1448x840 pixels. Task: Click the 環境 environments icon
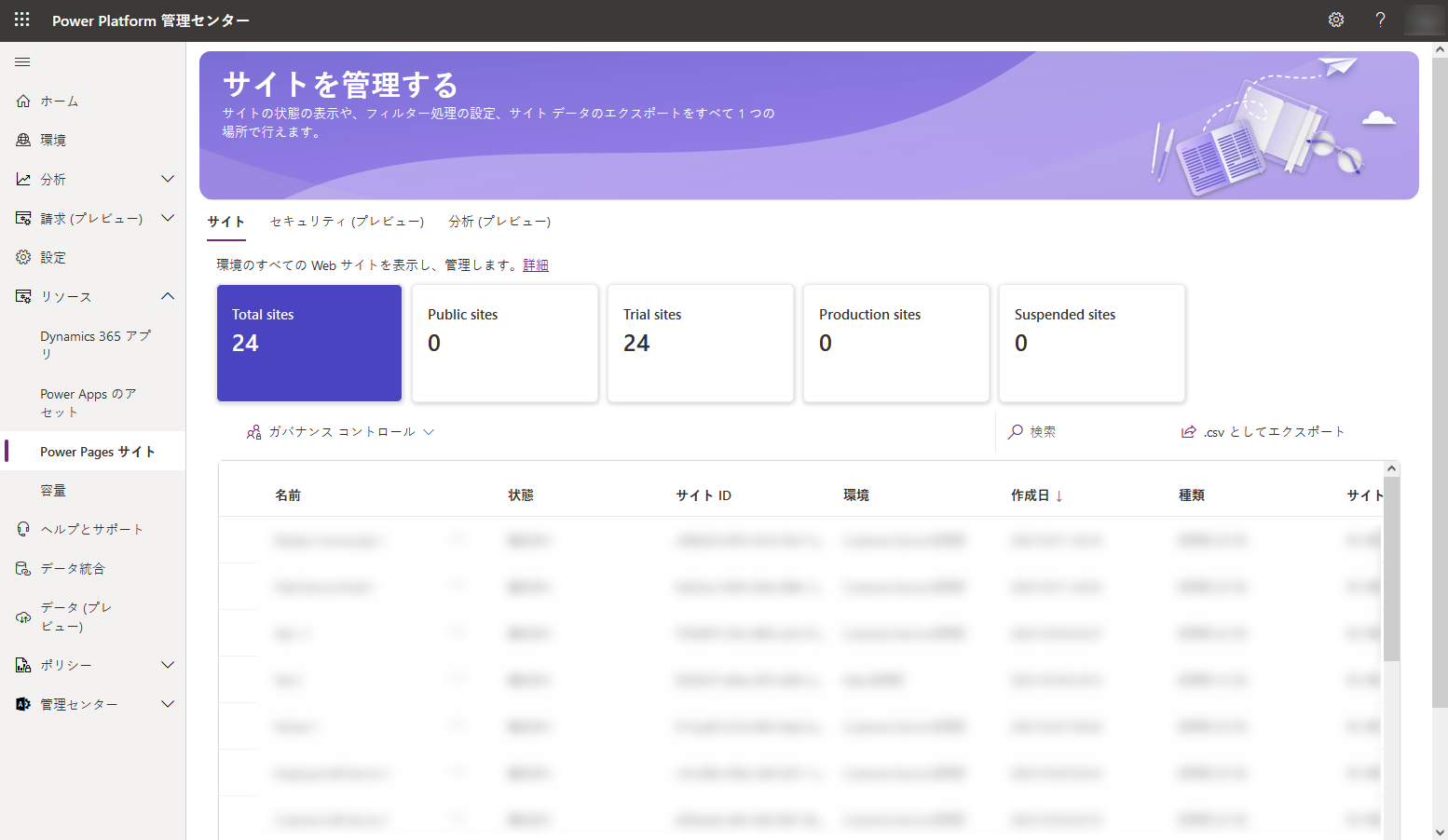click(23, 140)
